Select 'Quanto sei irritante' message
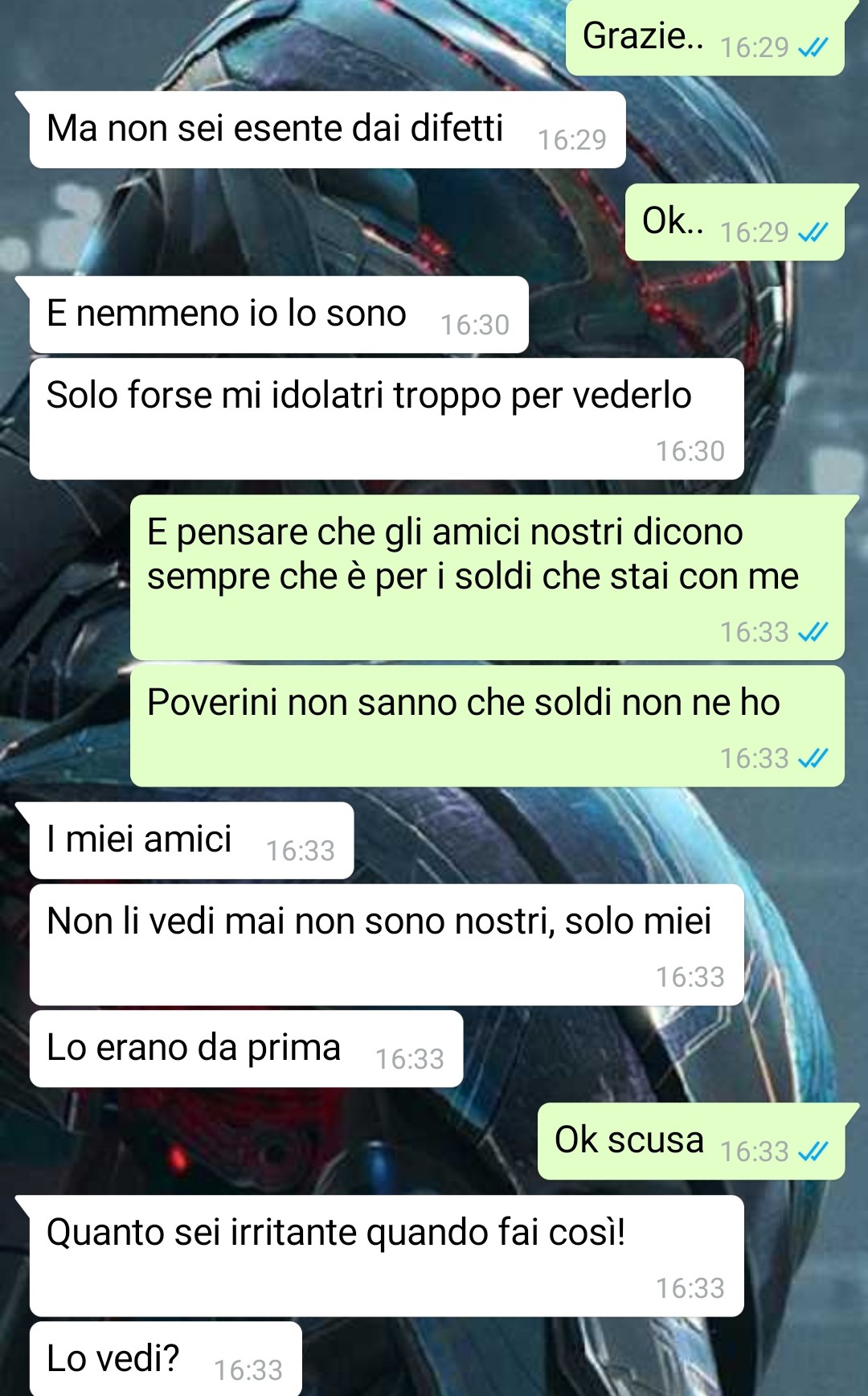The width and height of the screenshot is (868, 1396). coord(387,1256)
